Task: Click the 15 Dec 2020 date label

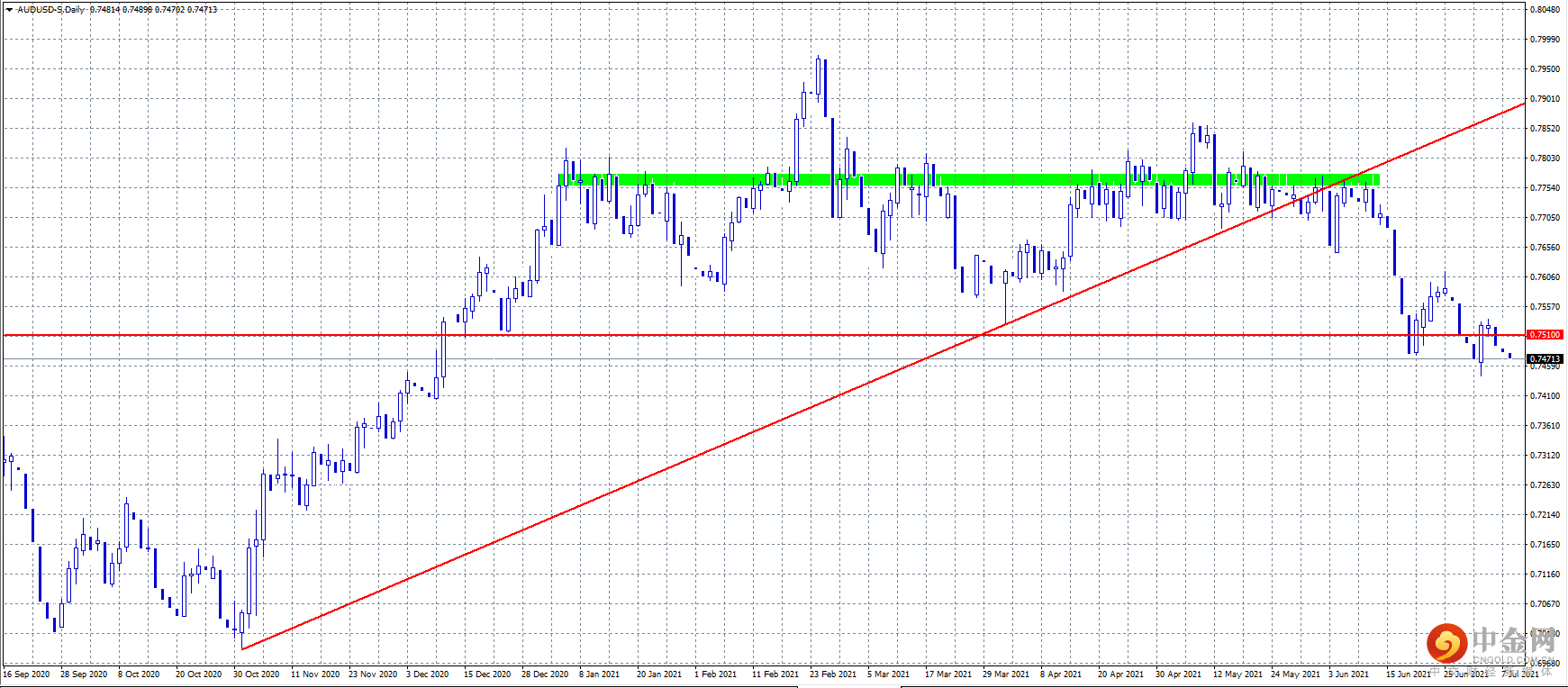Action: (x=486, y=674)
